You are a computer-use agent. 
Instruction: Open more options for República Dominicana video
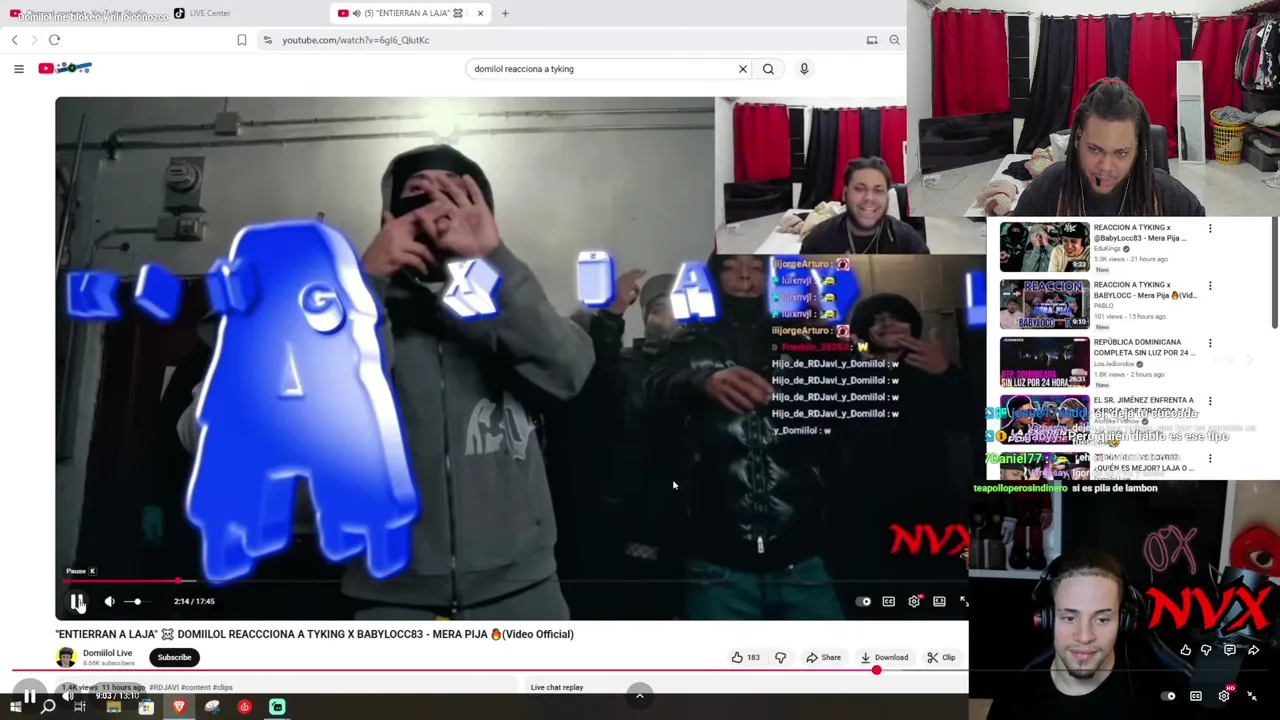click(1210, 343)
